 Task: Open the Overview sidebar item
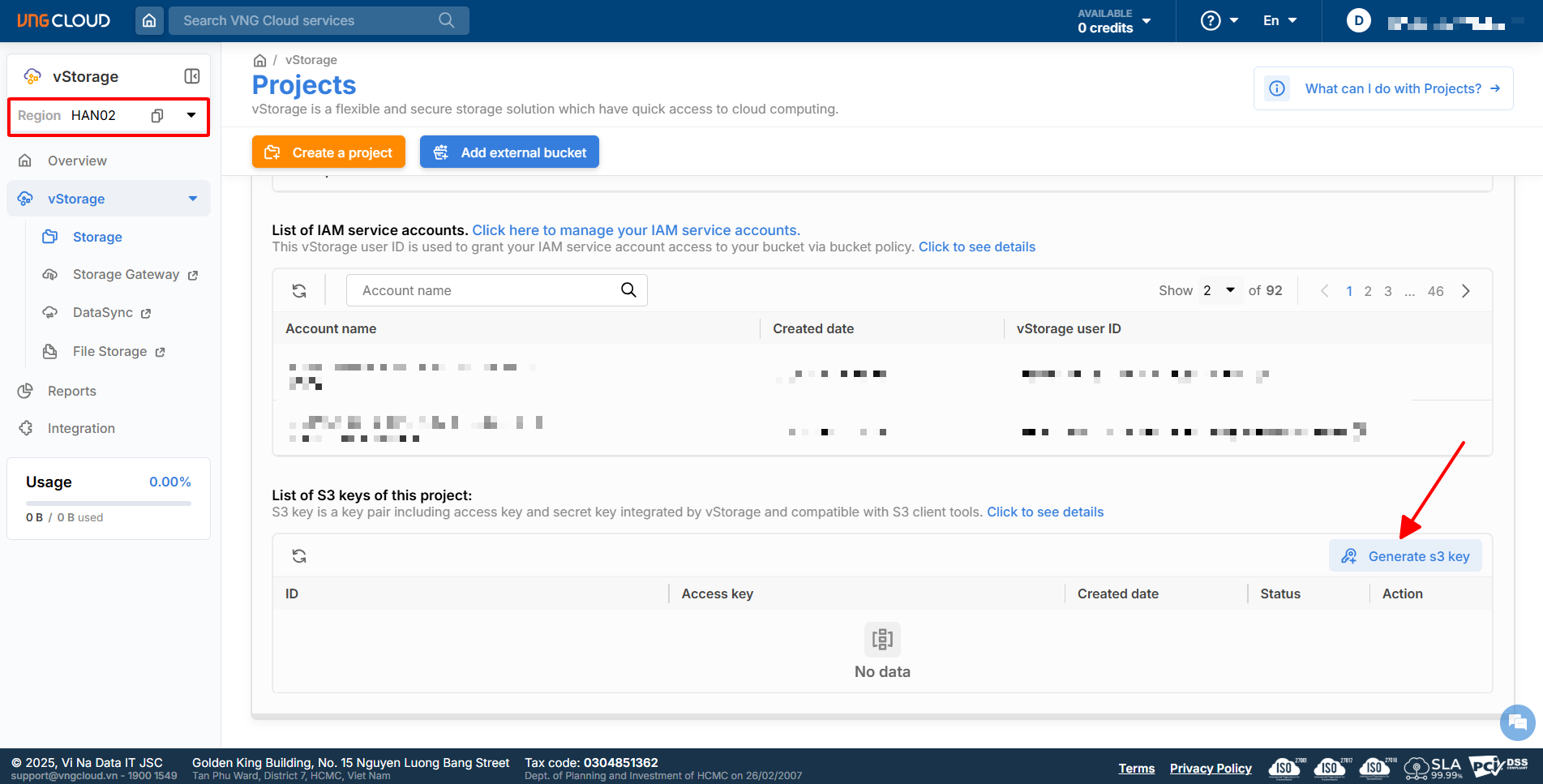tap(77, 161)
